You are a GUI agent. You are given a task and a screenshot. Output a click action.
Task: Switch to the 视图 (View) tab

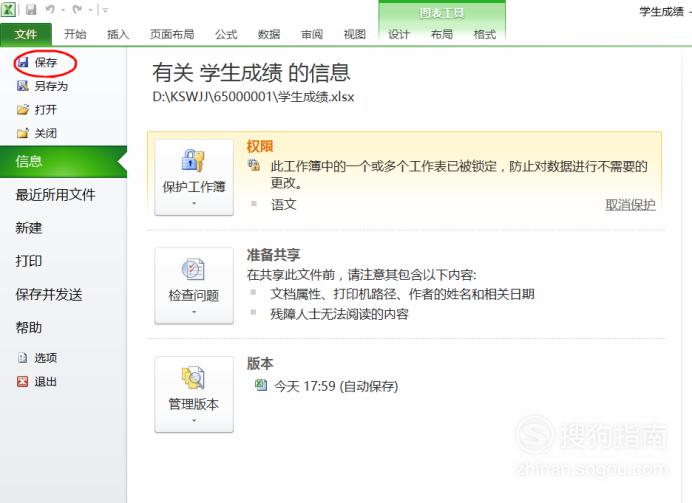(355, 34)
